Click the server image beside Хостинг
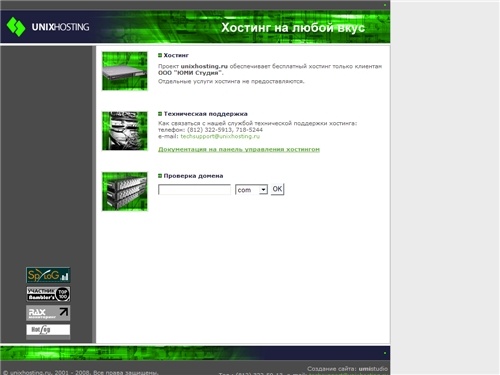The height and width of the screenshot is (375, 500). tap(125, 71)
